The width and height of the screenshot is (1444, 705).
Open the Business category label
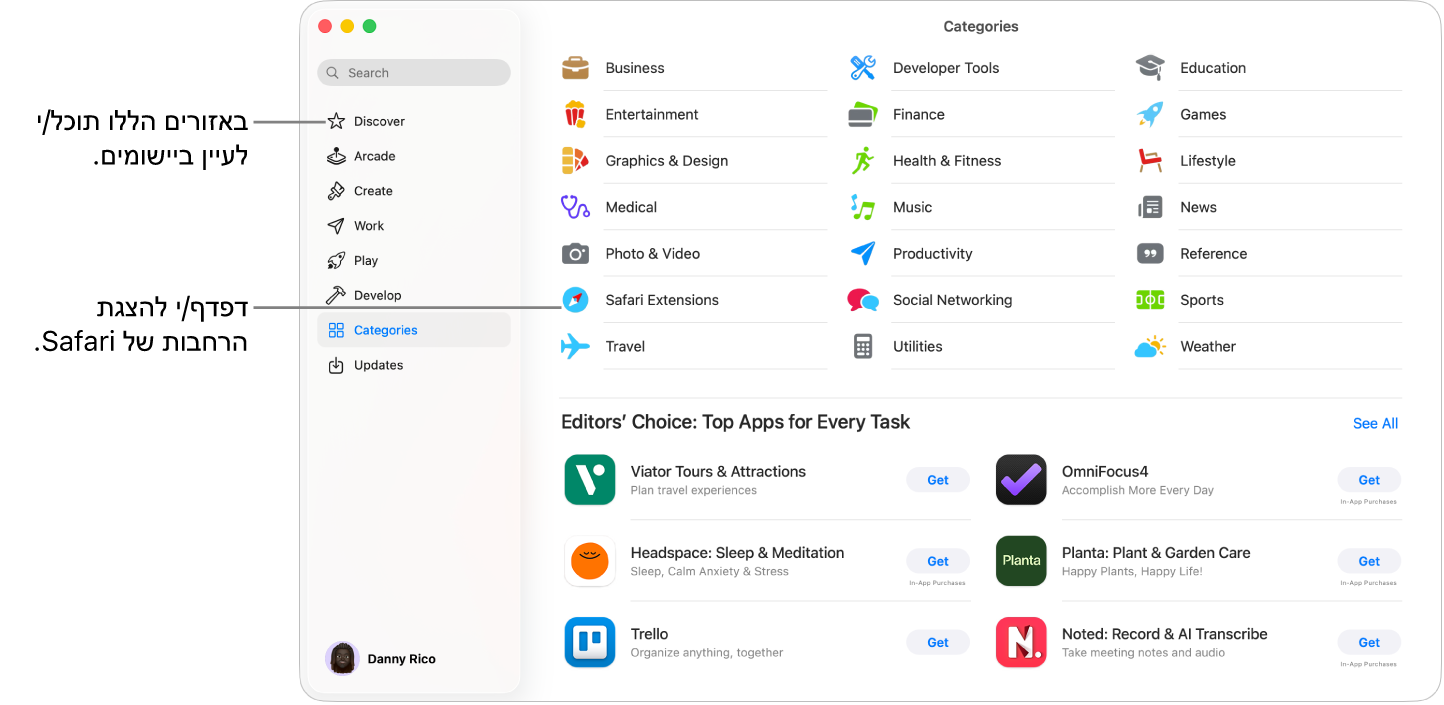635,68
